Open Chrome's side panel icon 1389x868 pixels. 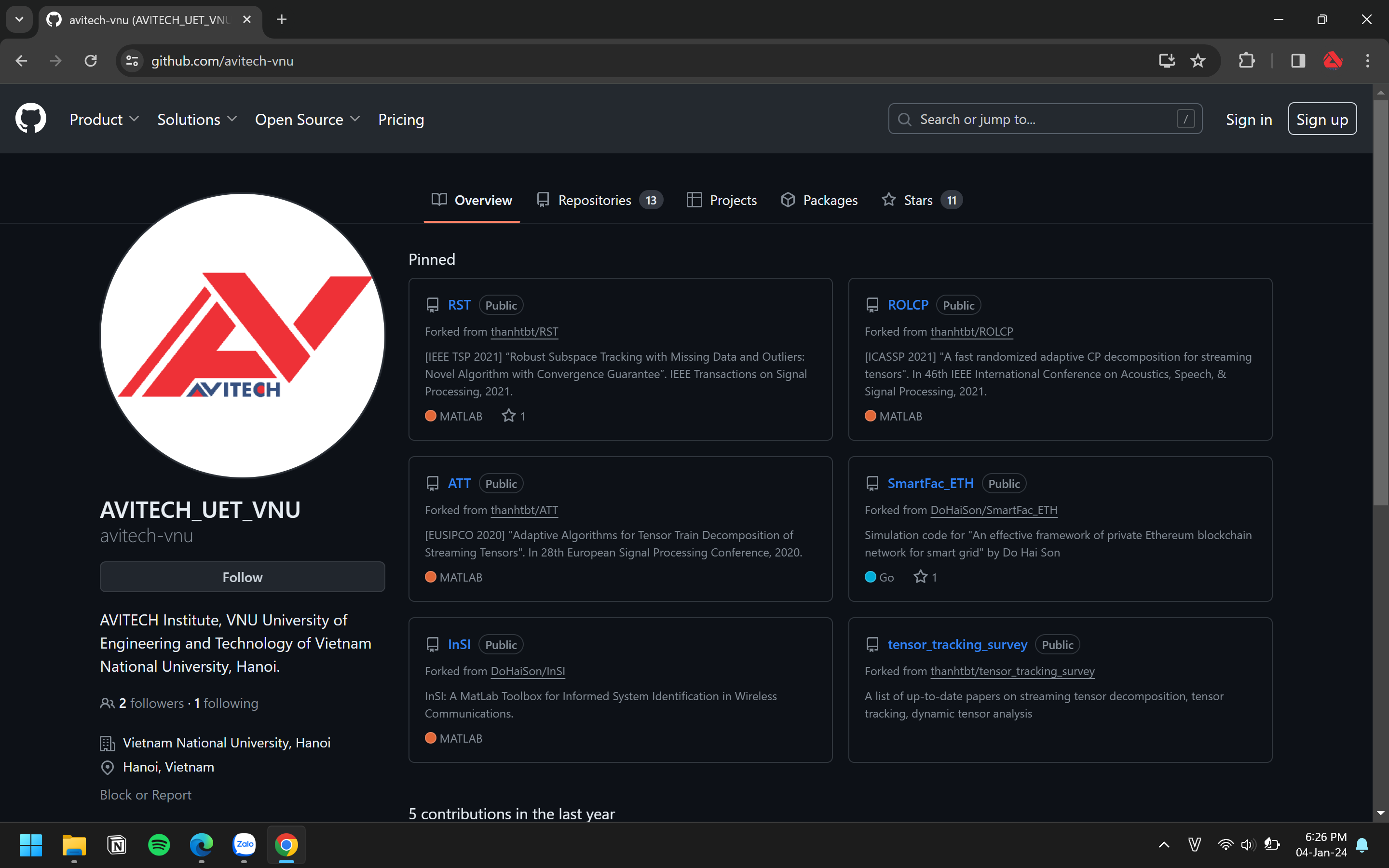tap(1298, 61)
